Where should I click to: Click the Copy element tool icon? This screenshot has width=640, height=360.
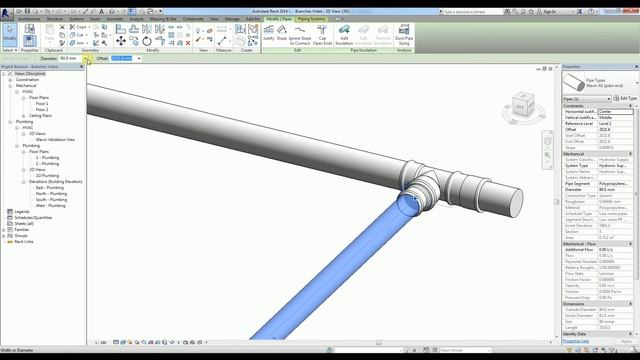tap(134, 41)
